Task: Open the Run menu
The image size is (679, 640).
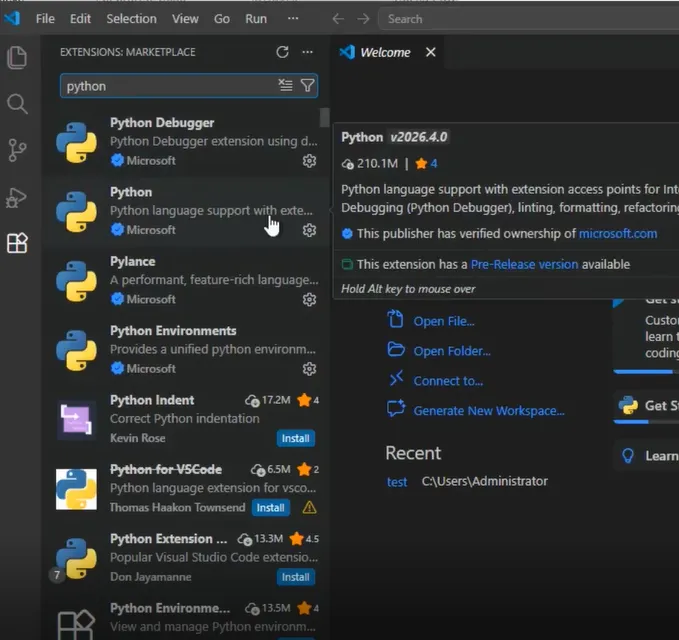Action: [x=256, y=19]
